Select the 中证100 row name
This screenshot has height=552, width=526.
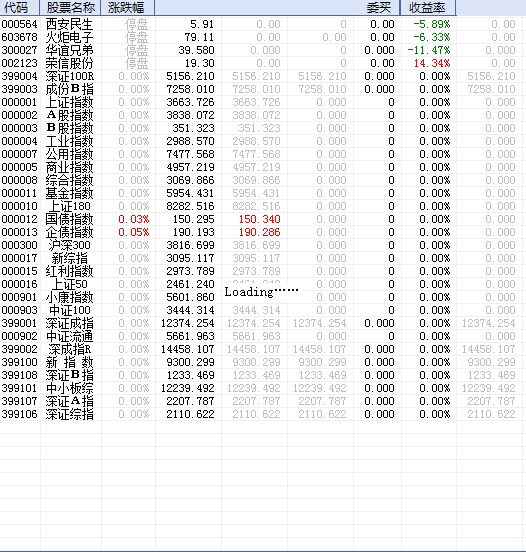69,311
